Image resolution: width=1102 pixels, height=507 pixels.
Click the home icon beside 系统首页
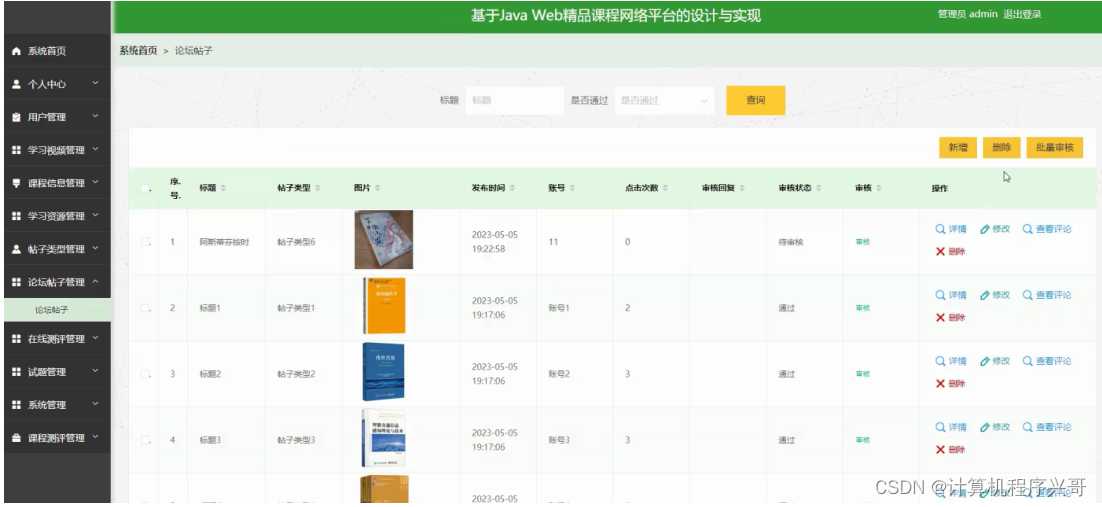point(17,51)
